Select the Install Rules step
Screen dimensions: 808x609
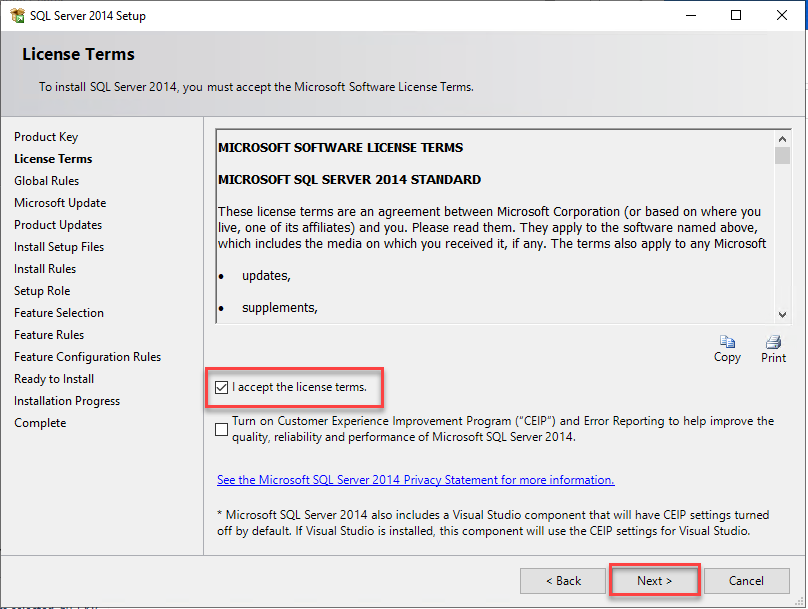45,269
